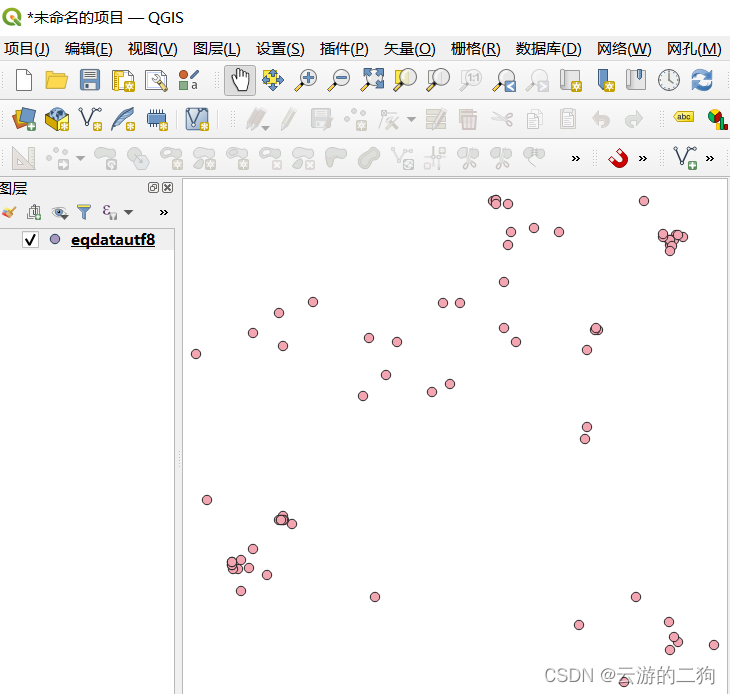Refresh the map canvas
This screenshot has width=730, height=694.
tap(702, 80)
